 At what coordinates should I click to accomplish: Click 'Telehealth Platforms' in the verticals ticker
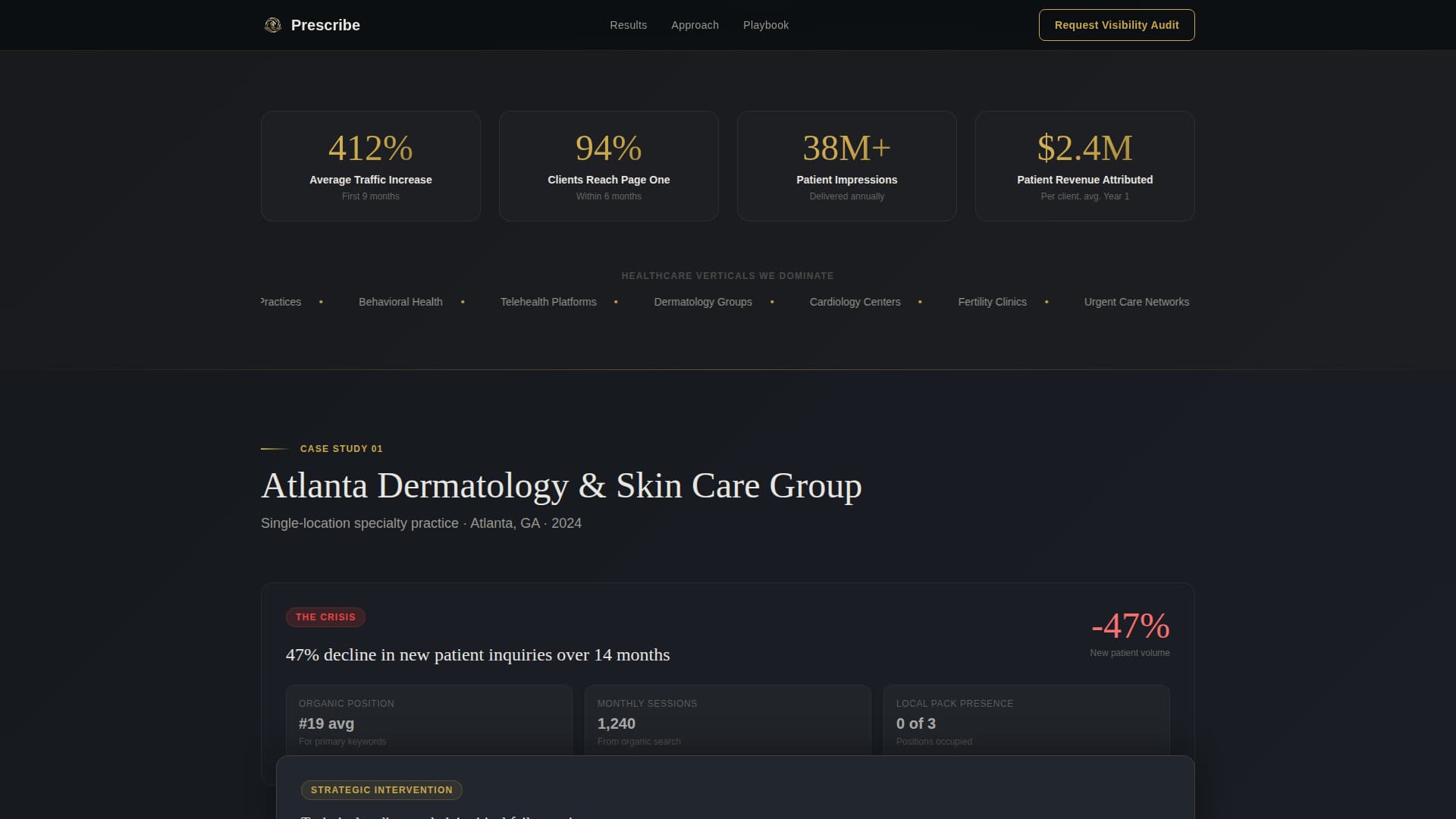point(548,302)
